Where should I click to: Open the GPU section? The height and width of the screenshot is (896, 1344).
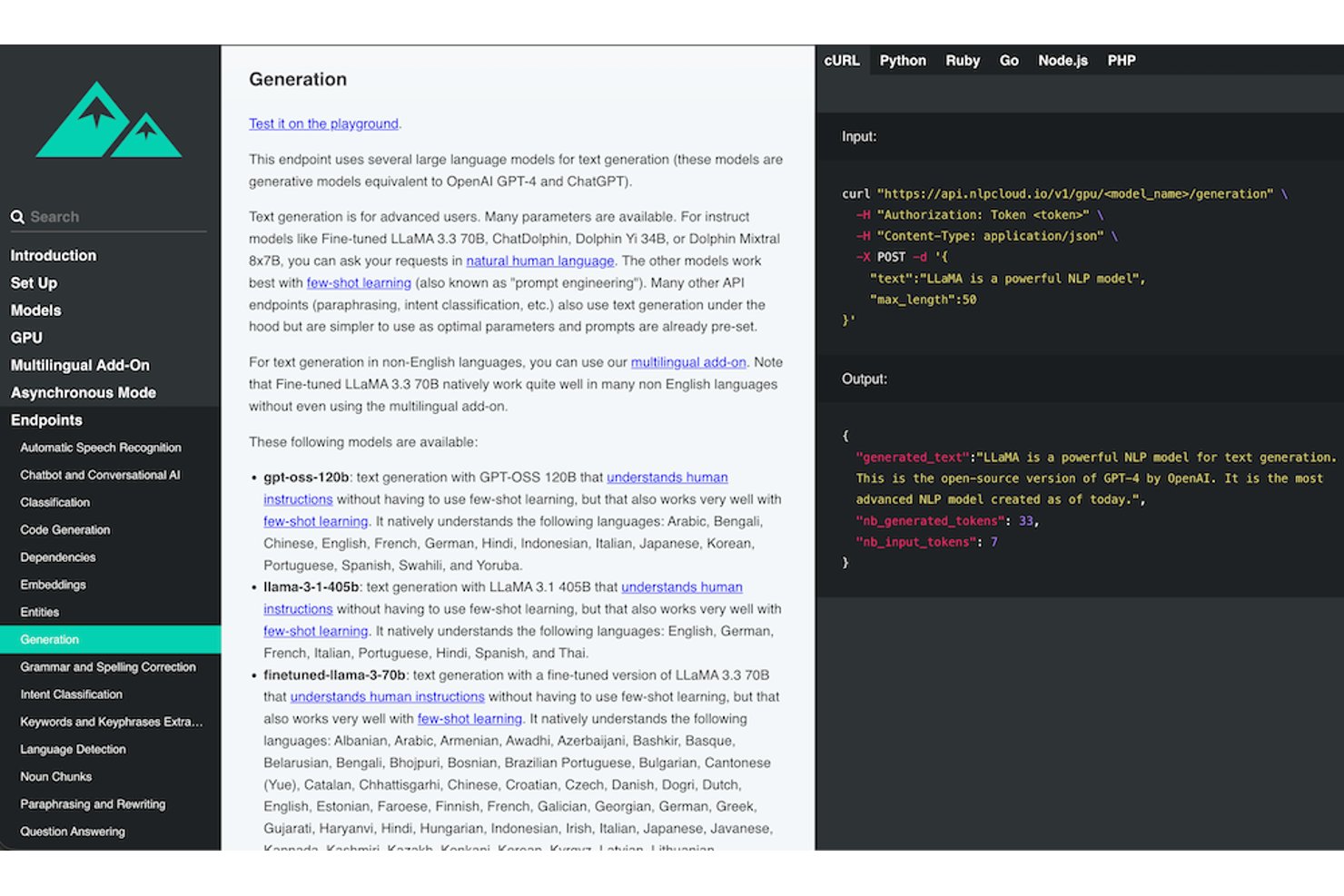click(x=26, y=338)
